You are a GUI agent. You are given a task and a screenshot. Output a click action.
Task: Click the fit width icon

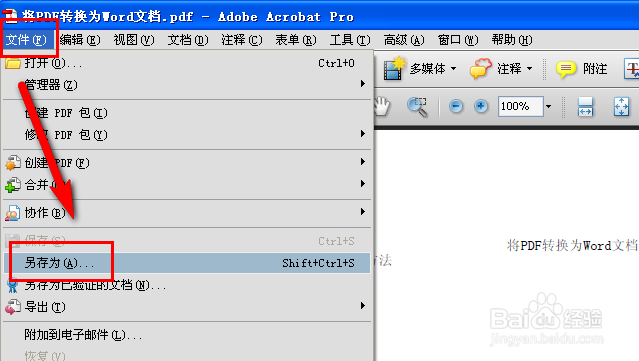point(585,107)
